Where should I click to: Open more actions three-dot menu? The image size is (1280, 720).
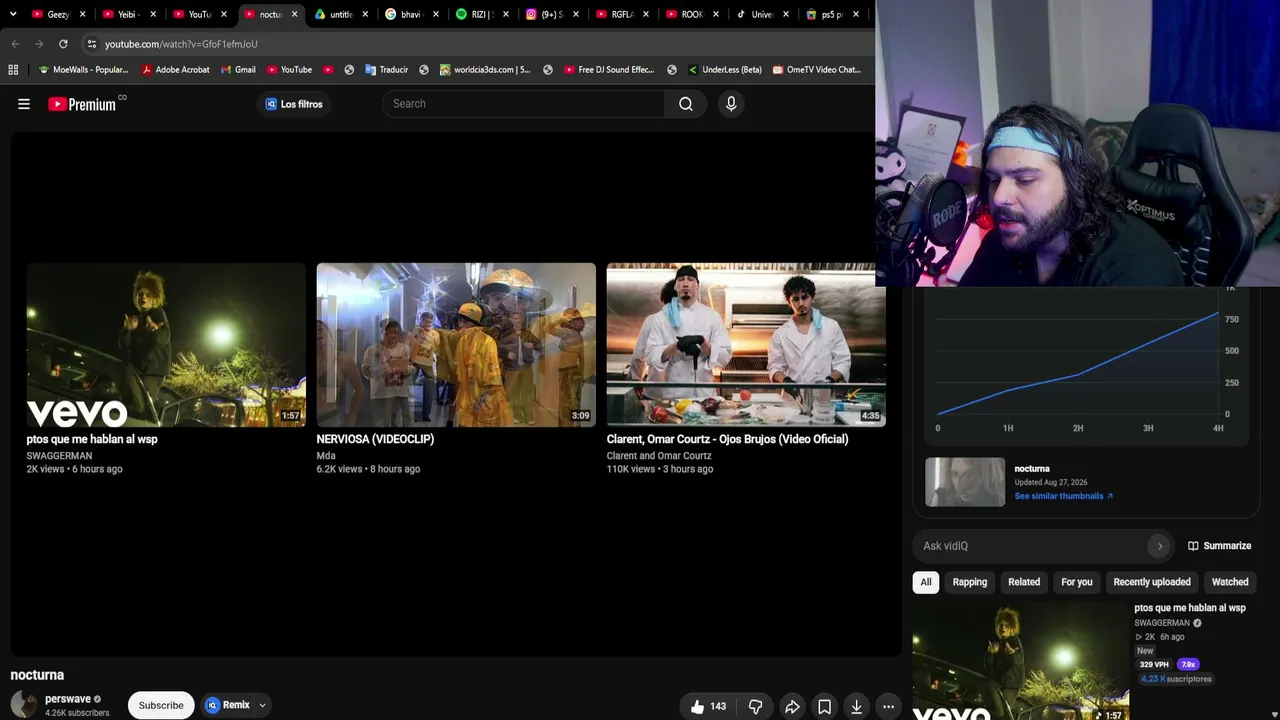[x=888, y=706]
